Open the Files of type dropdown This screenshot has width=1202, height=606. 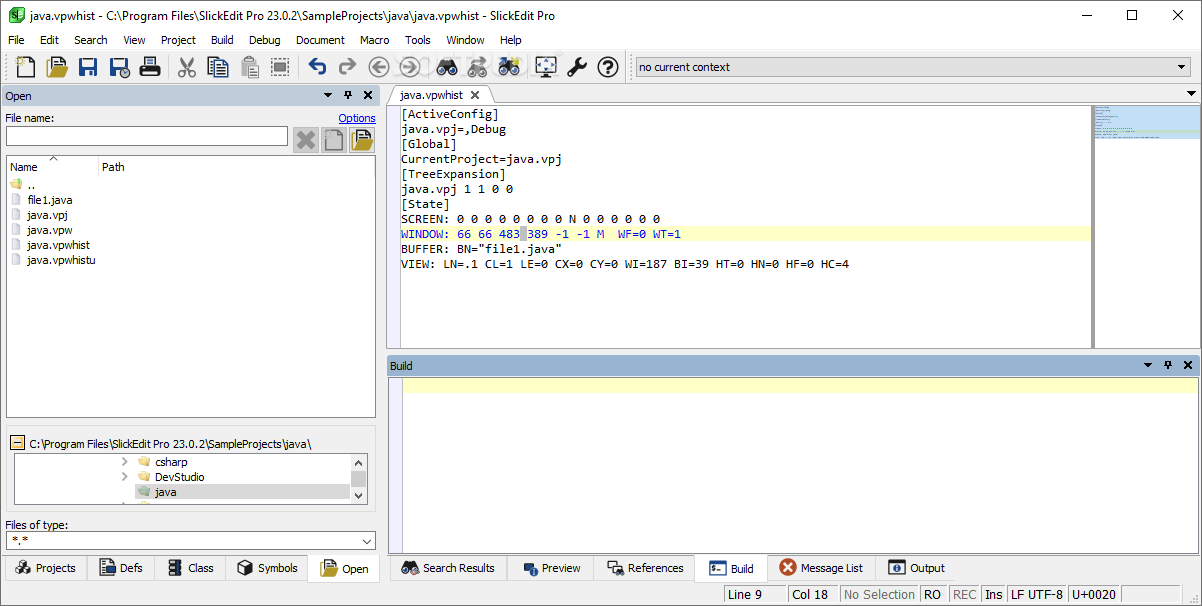point(366,541)
